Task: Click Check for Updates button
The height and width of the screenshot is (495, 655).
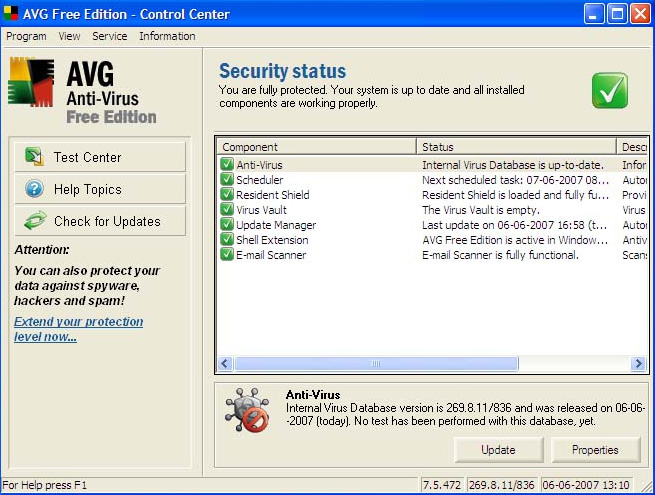Action: (x=100, y=221)
